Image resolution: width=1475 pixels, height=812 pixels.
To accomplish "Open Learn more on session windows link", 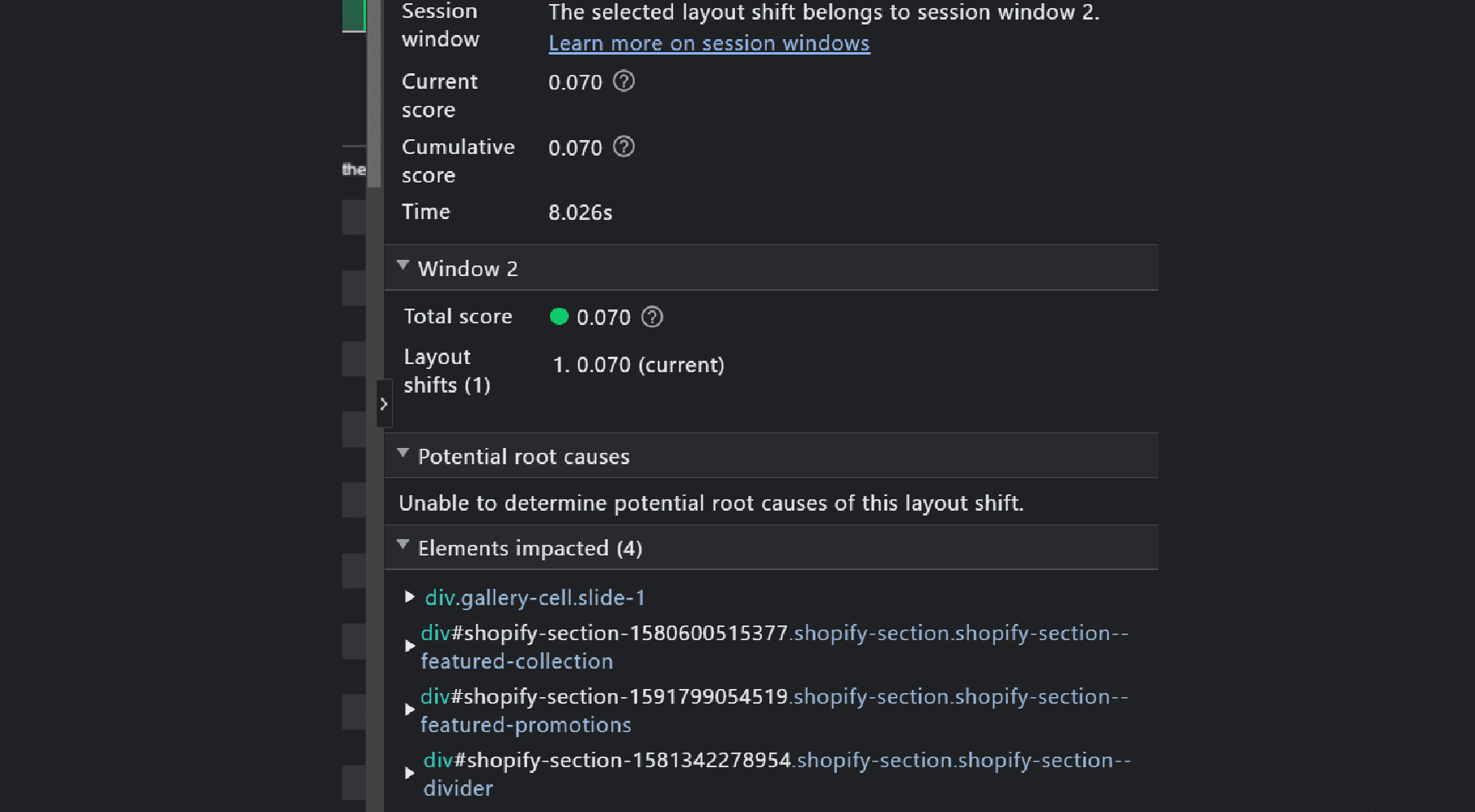I will (x=709, y=43).
